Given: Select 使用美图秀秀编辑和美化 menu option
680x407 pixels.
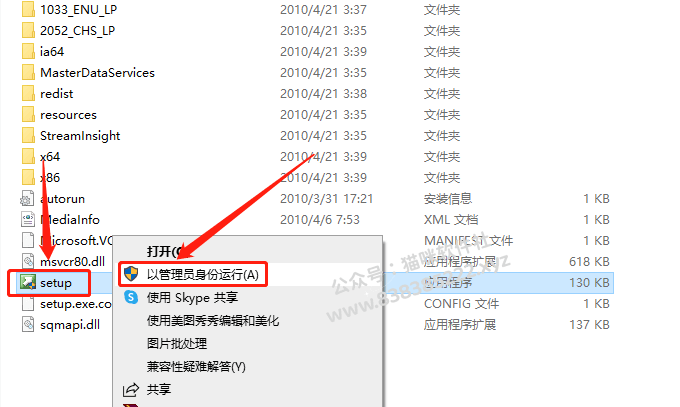Looking at the screenshot, I should point(212,321).
